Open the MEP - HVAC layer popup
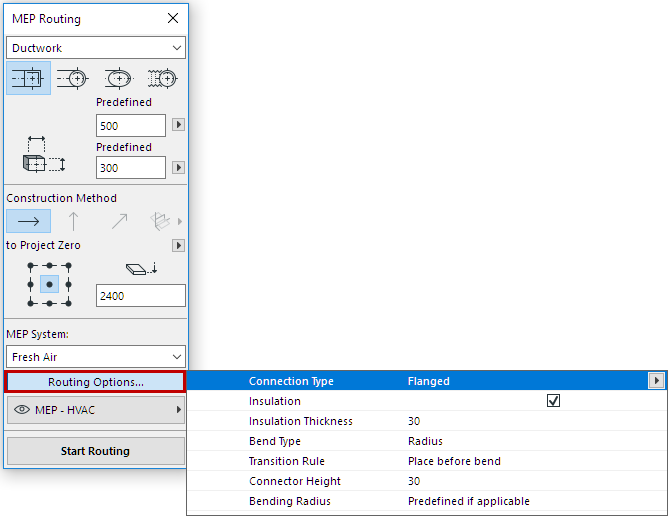This screenshot has height=518, width=671. (x=96, y=410)
